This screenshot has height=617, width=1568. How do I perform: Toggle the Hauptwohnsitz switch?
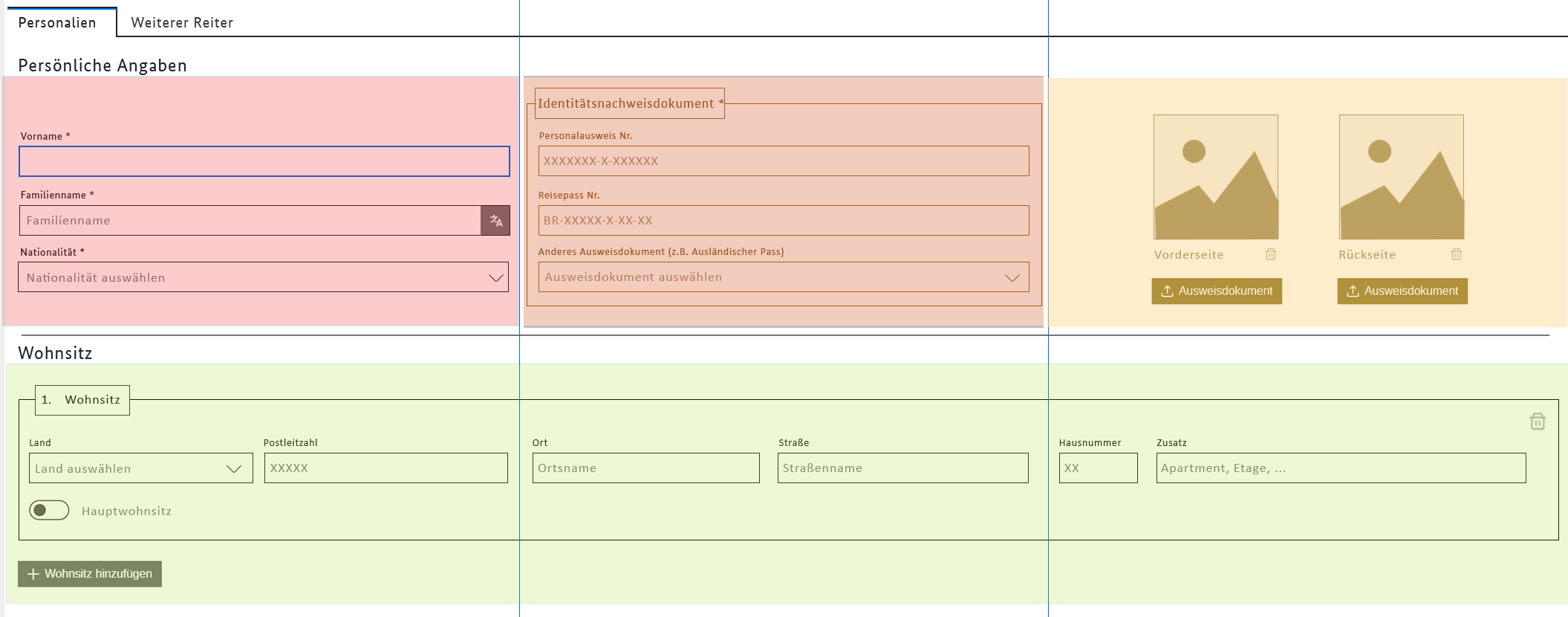pos(49,510)
